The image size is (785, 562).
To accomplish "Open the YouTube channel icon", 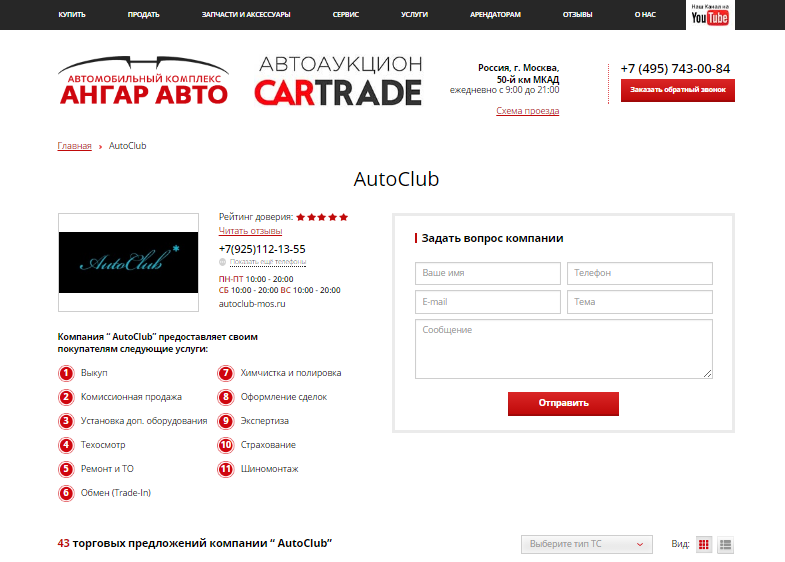I will coord(710,15).
